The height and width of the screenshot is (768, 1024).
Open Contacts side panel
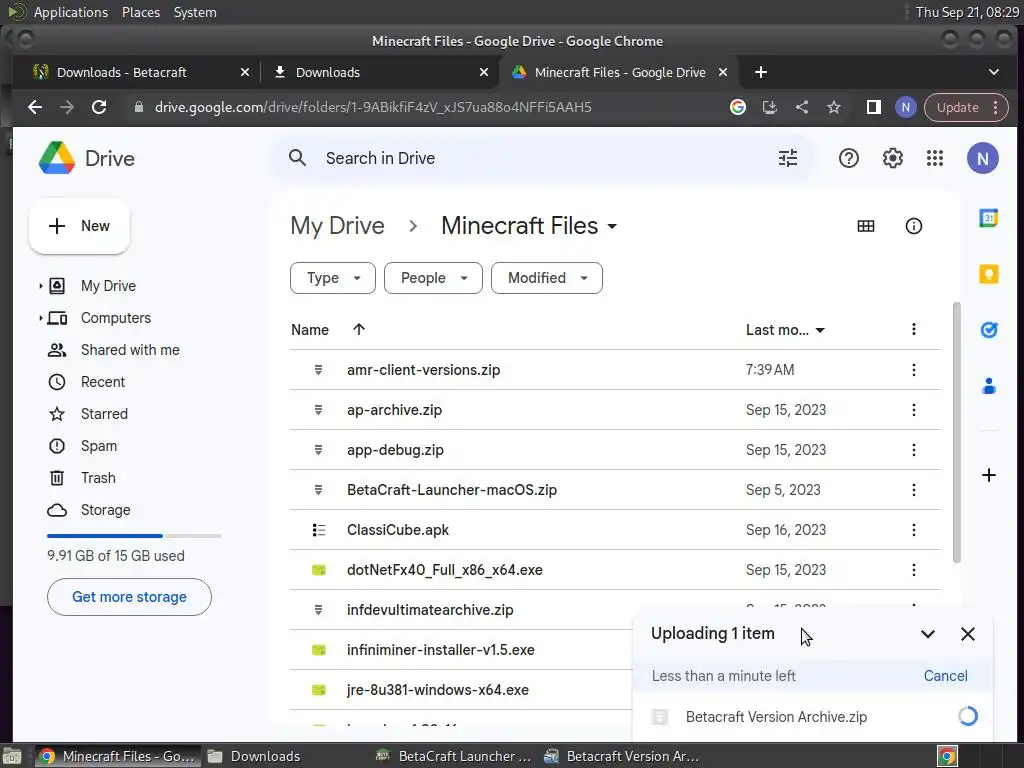pos(988,386)
